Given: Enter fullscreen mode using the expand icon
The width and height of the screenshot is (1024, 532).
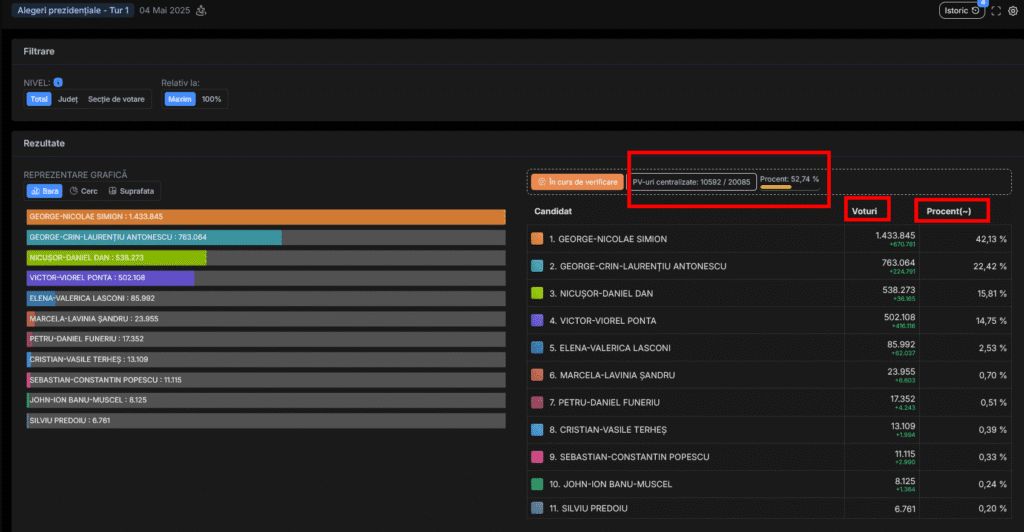Looking at the screenshot, I should click(996, 11).
